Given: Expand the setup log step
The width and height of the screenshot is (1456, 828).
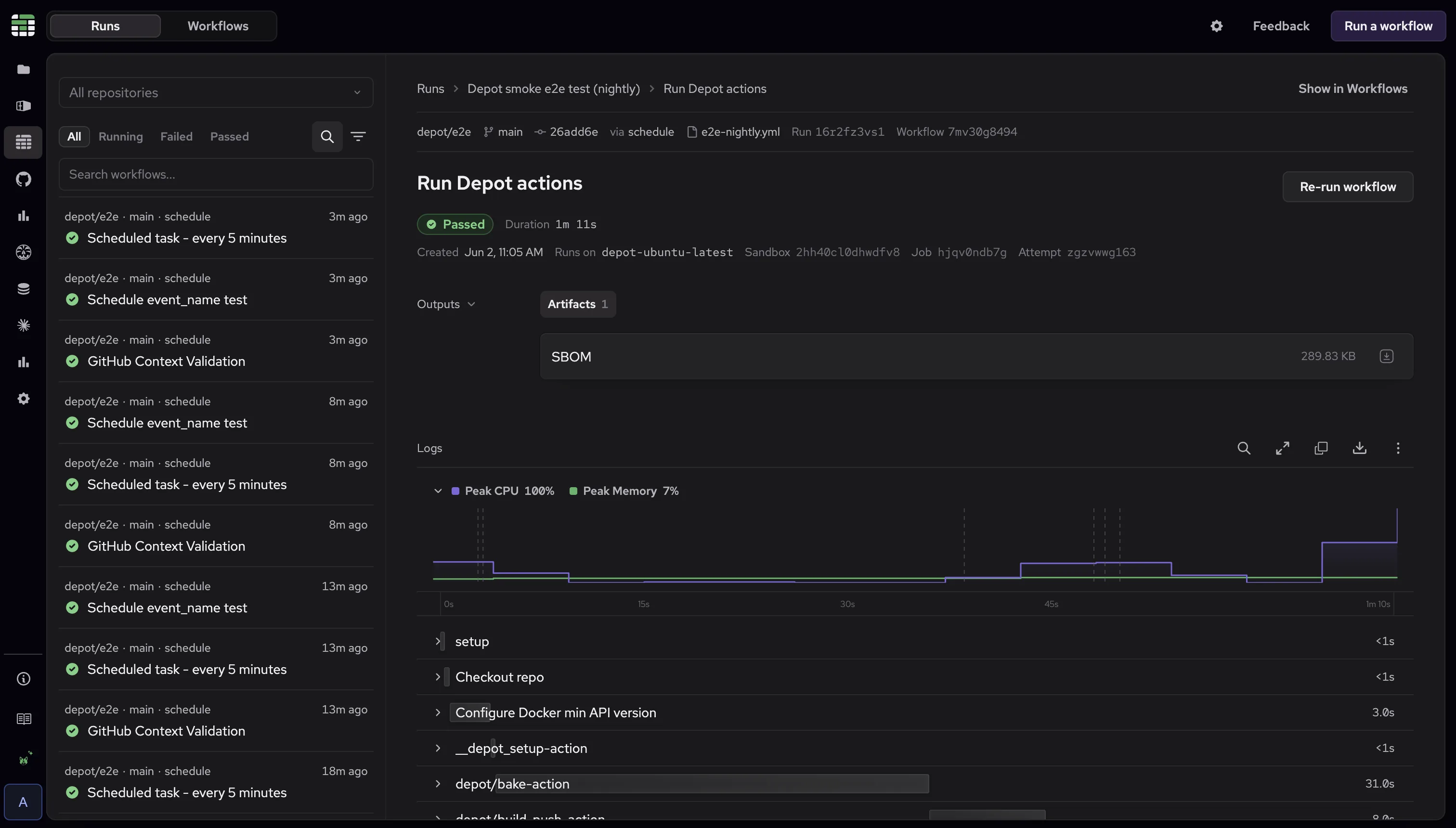Looking at the screenshot, I should coord(438,642).
